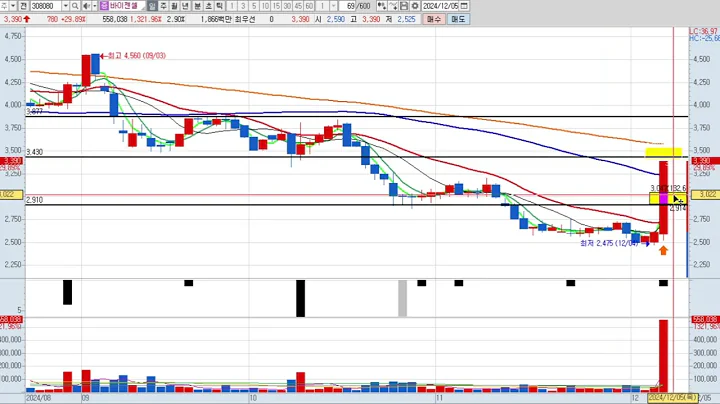The height and width of the screenshot is (404, 720).
Task: Open the calendar date picker icon
Action: tap(464, 6)
